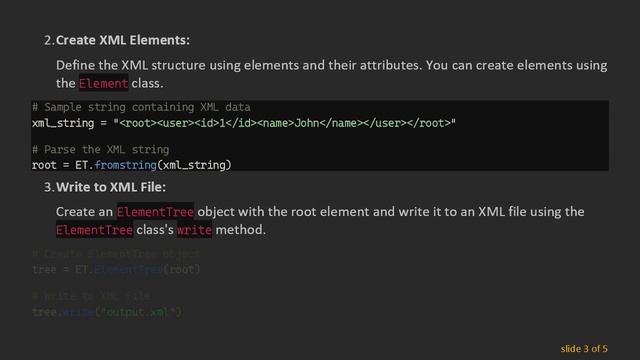
Task: Click the '<root>' opening tag in the string
Action: (138, 123)
